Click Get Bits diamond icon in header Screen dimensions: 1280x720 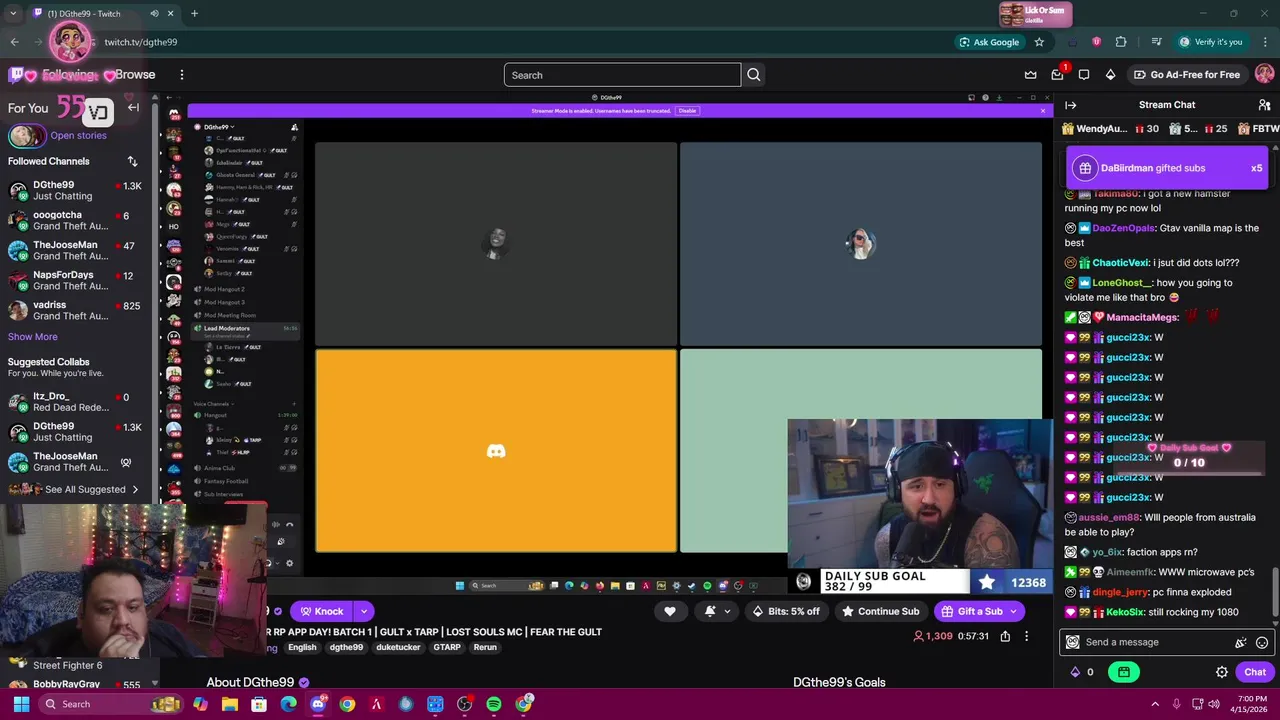(1110, 75)
